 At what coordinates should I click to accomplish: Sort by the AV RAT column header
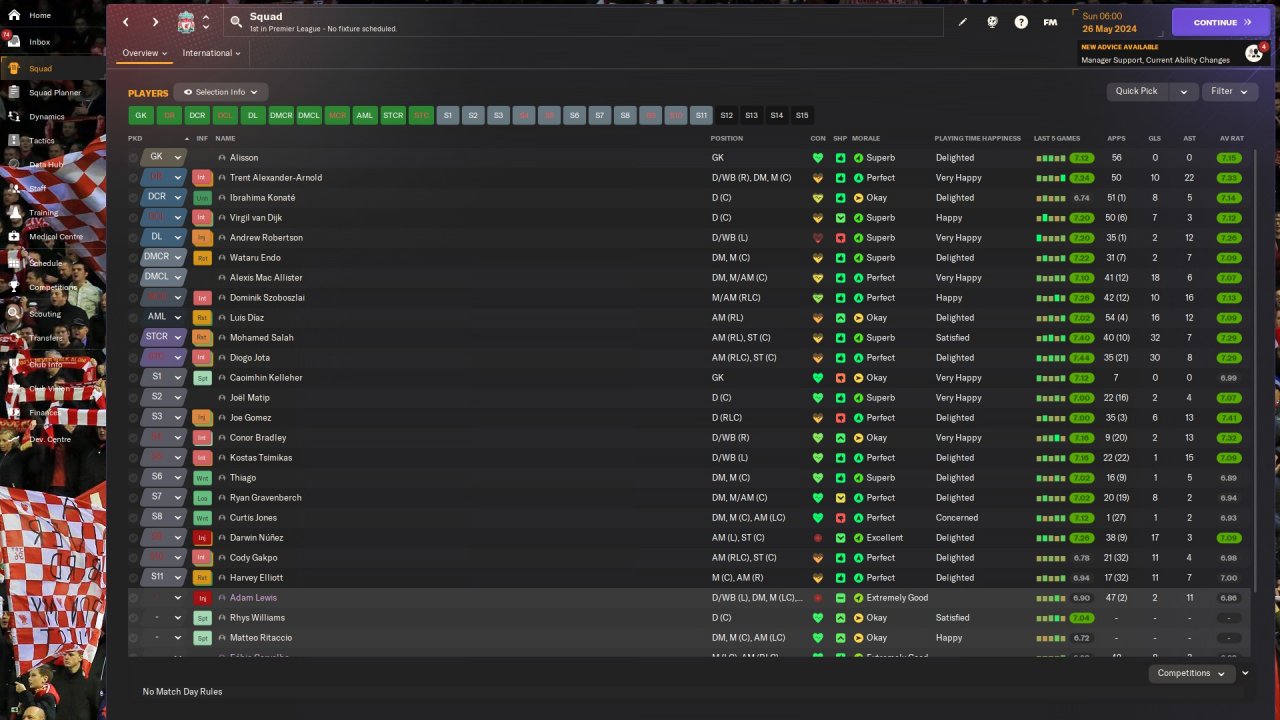pyautogui.click(x=1231, y=138)
